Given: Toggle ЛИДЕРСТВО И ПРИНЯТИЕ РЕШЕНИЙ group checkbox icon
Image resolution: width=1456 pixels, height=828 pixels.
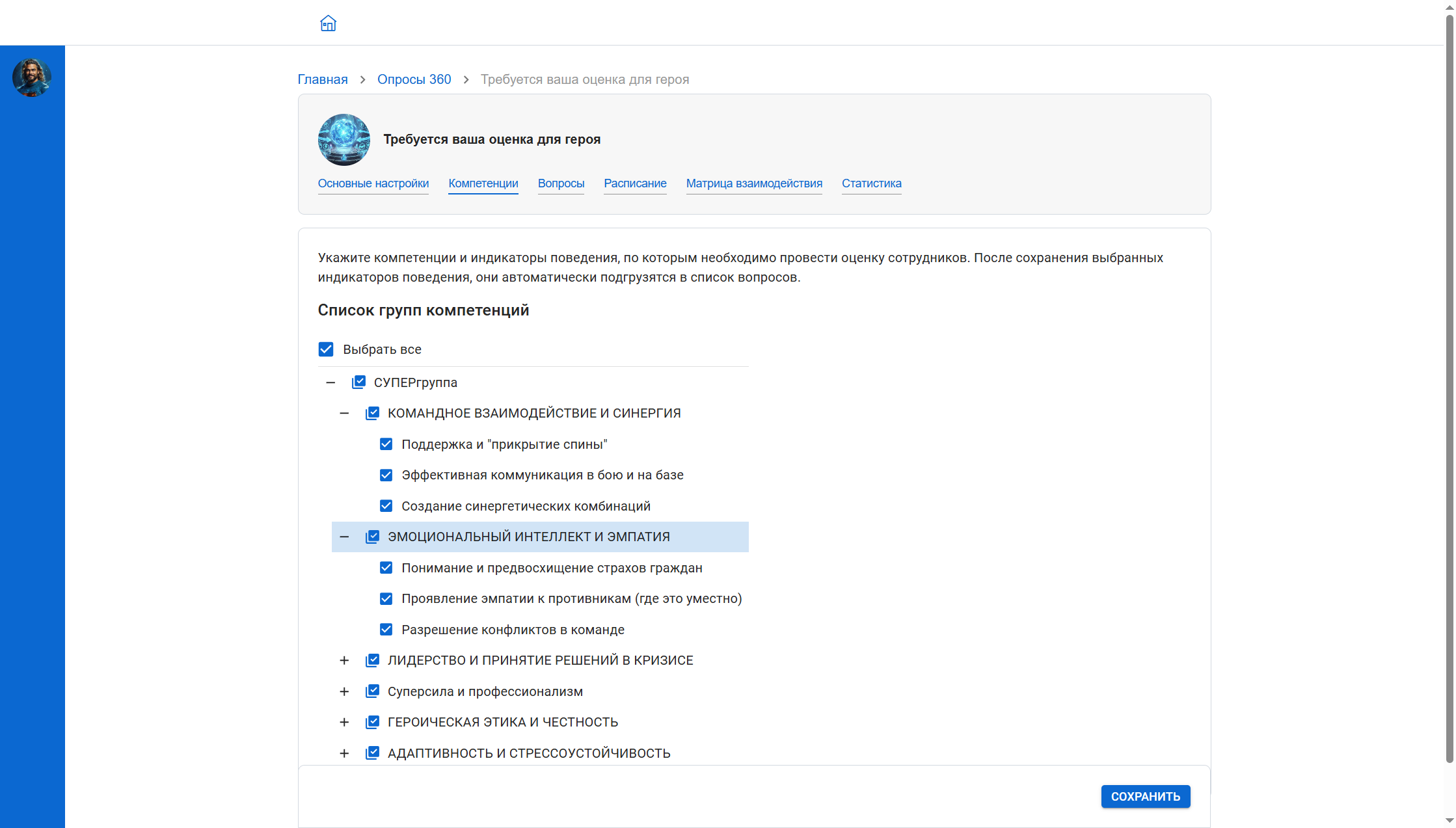Looking at the screenshot, I should click(x=372, y=660).
